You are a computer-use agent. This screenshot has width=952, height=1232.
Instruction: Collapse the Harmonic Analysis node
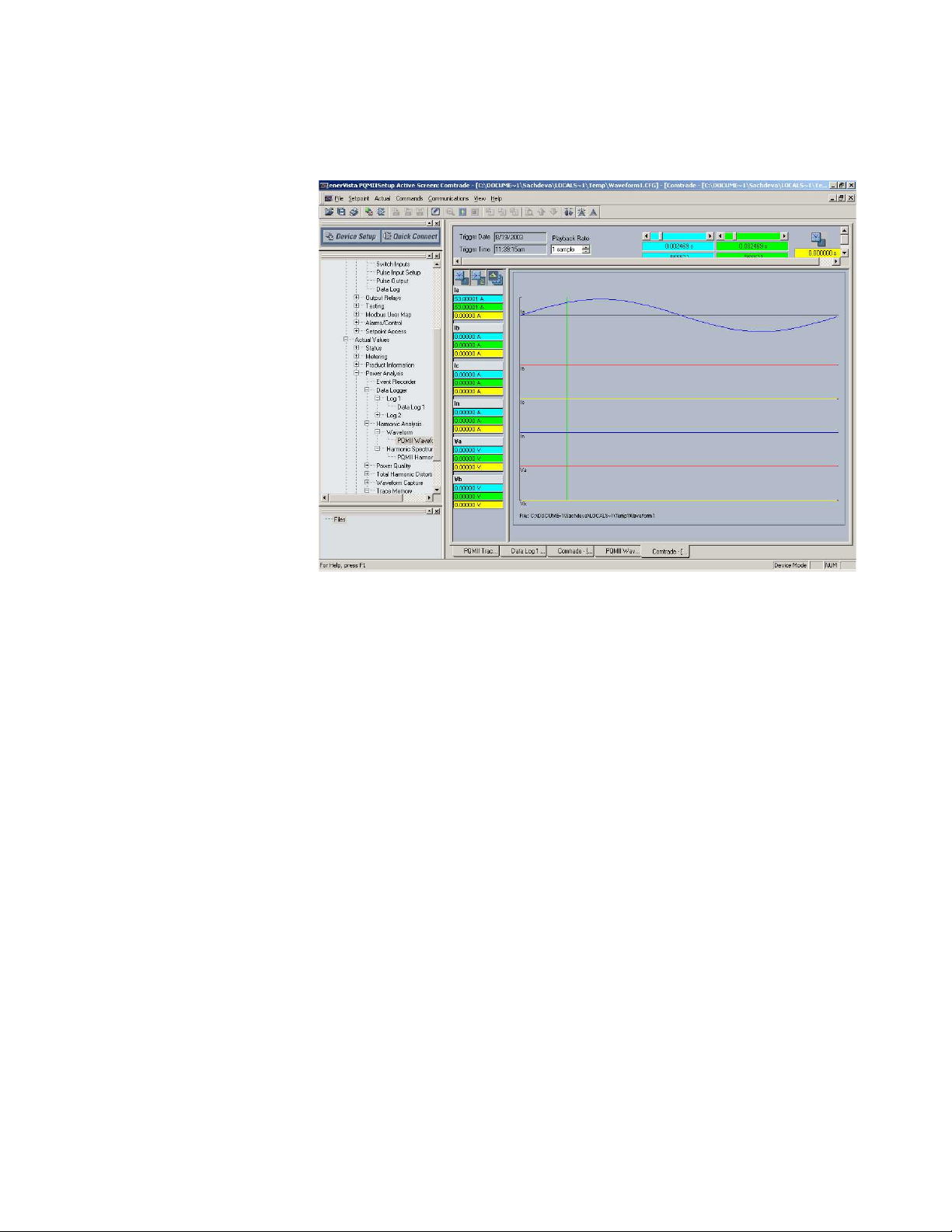367,424
